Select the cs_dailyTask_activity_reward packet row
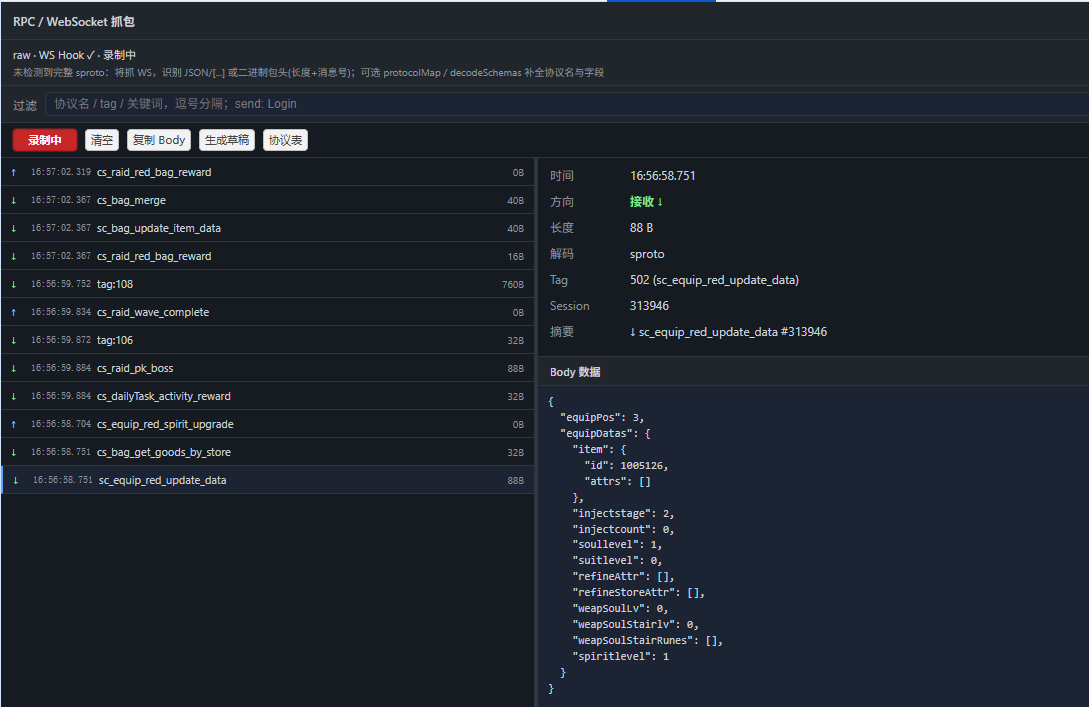Viewport: 1089px width, 707px height. (x=267, y=396)
